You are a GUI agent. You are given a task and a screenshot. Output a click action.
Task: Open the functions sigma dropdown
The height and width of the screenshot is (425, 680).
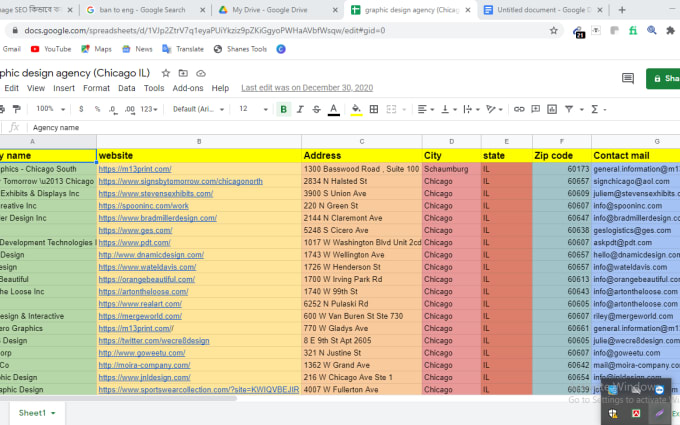click(x=598, y=109)
